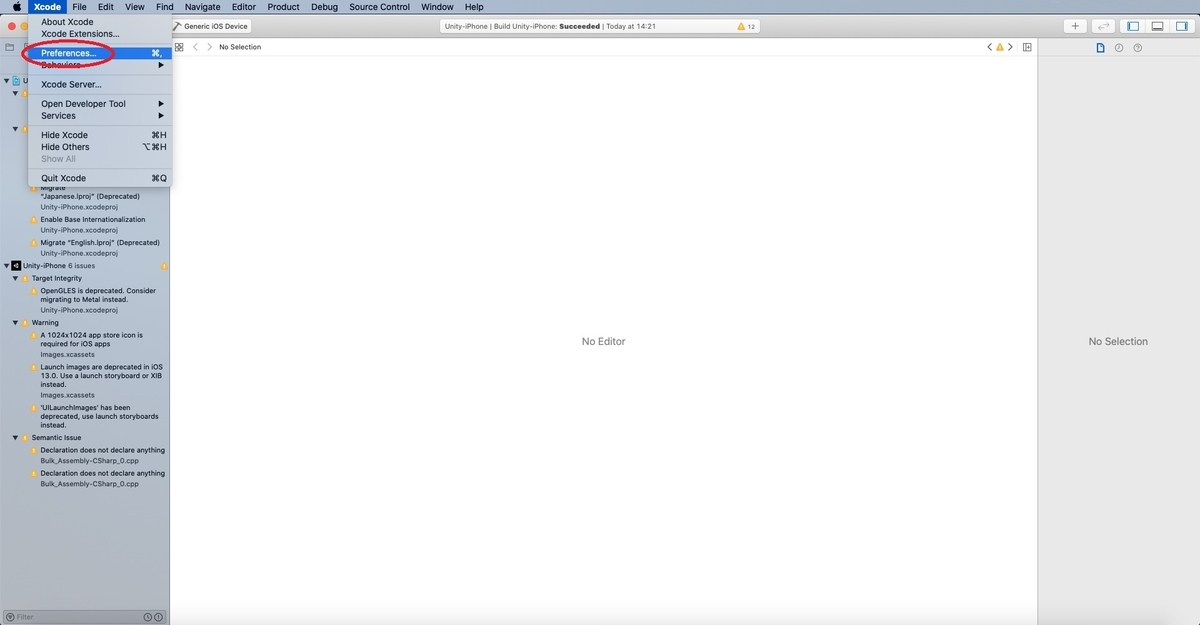Choose About Xcode from the menu
Screen dimensions: 1200x625
coord(100,22)
